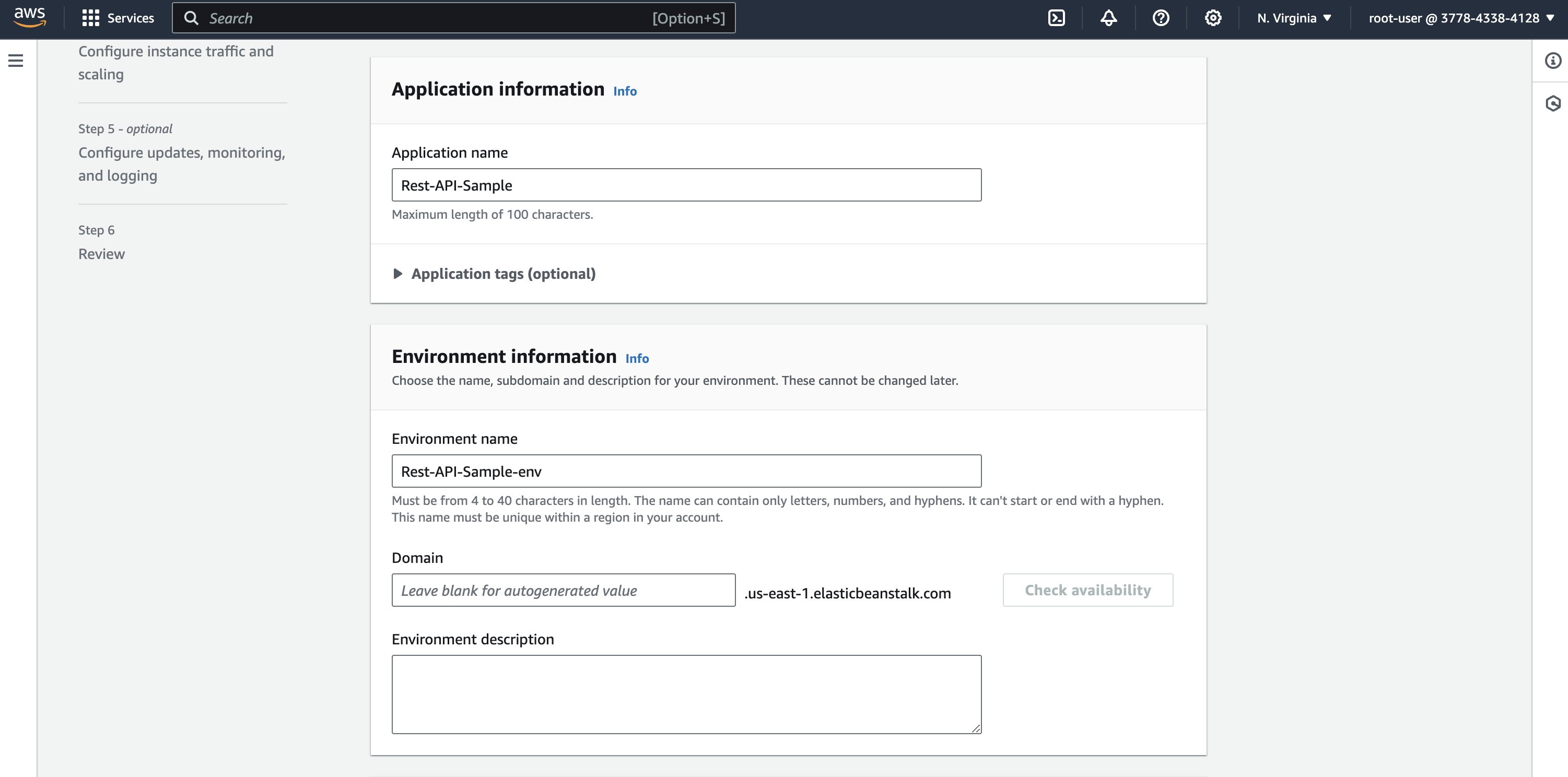Click the Application name text field
Viewport: 1568px width, 777px height.
pyautogui.click(x=686, y=185)
